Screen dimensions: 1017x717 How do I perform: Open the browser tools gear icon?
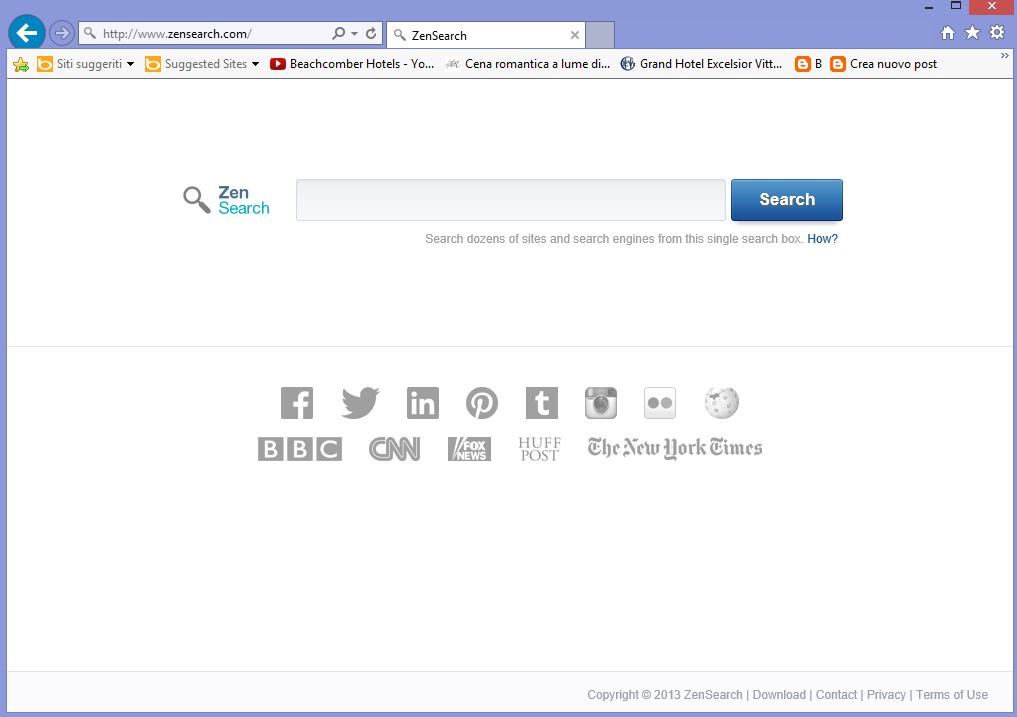click(x=997, y=32)
